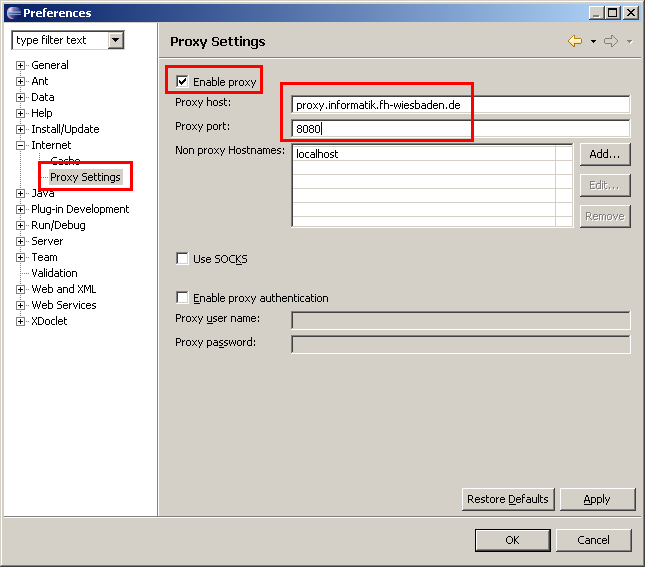Click the Eclipse icon in title bar

(x=13, y=13)
